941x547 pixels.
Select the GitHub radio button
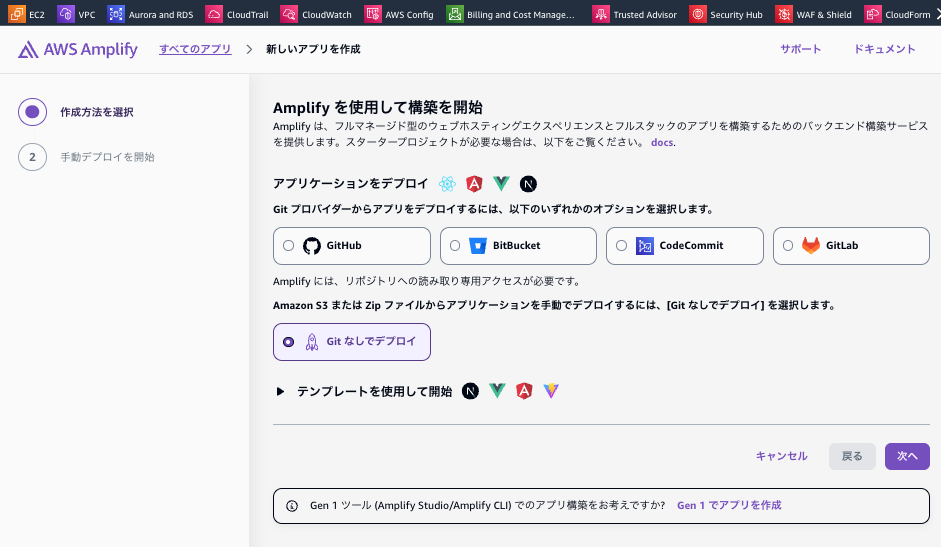coord(289,246)
